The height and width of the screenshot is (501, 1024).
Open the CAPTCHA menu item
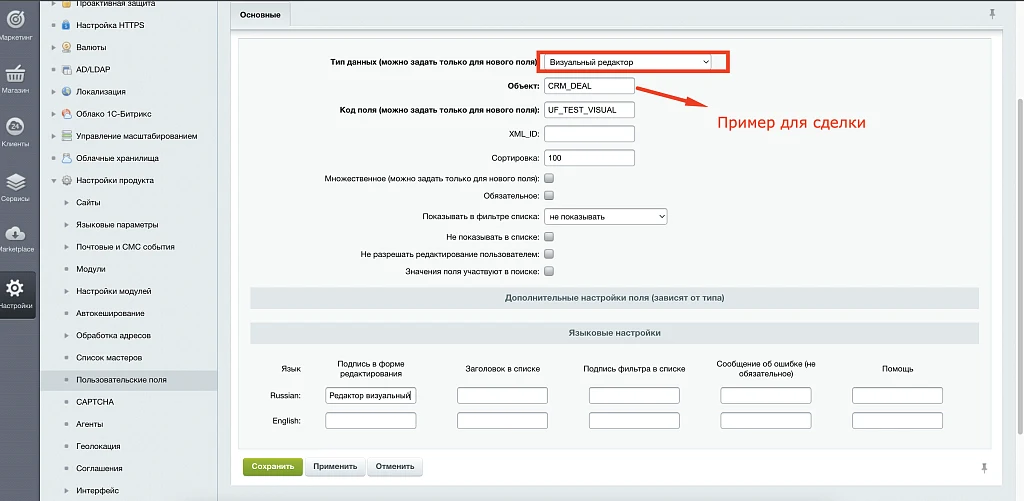[95, 402]
